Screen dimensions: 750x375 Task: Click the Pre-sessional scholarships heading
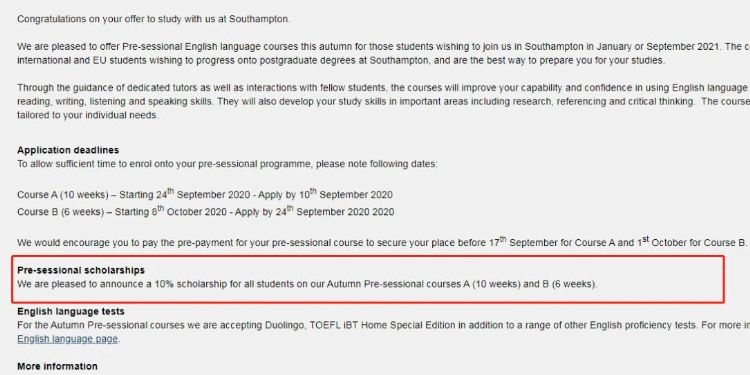coord(81,270)
